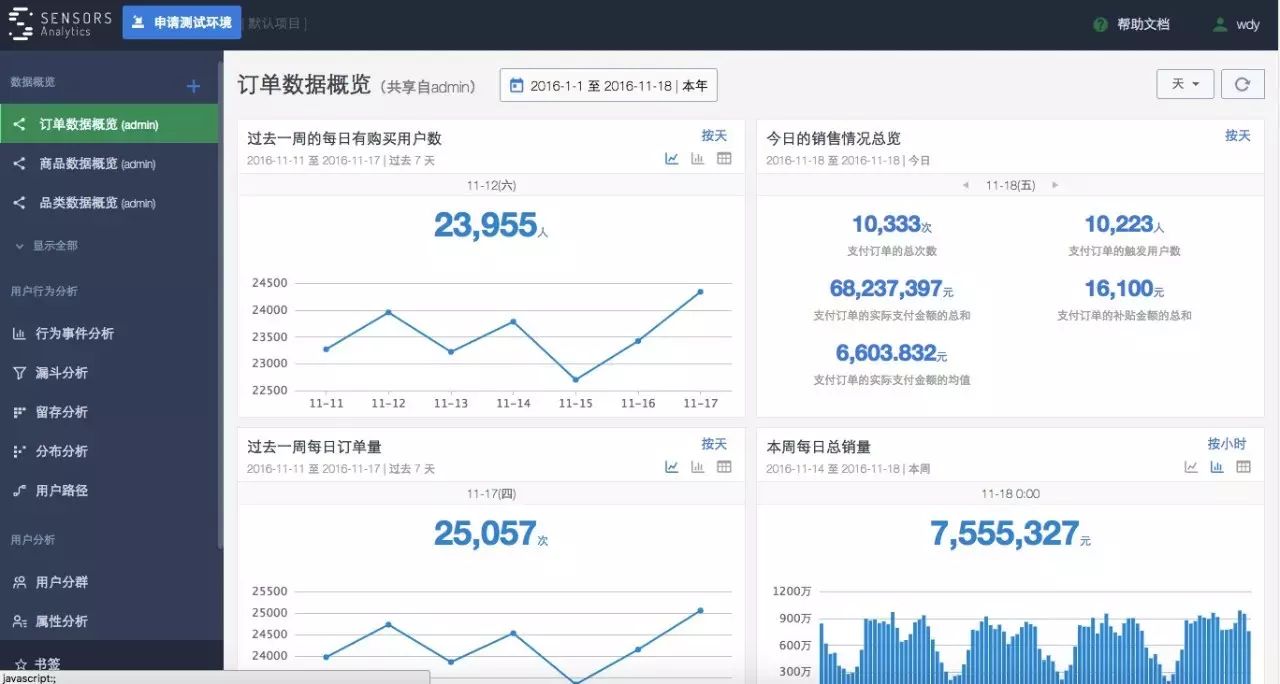Open the date range picker 2016-1-1 至 2016-11-18
This screenshot has height=684, width=1280.
(608, 85)
